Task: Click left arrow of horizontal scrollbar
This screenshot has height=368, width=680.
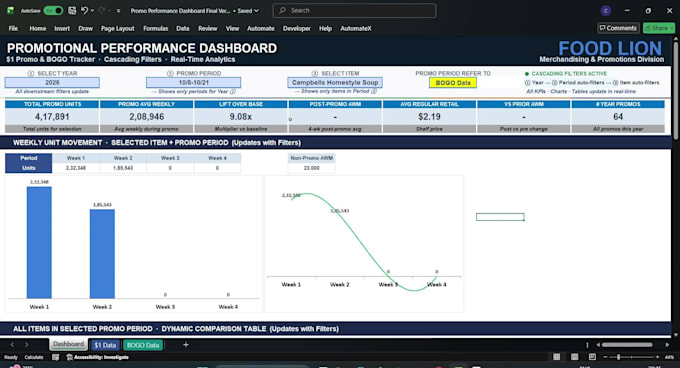Action: pyautogui.click(x=598, y=345)
